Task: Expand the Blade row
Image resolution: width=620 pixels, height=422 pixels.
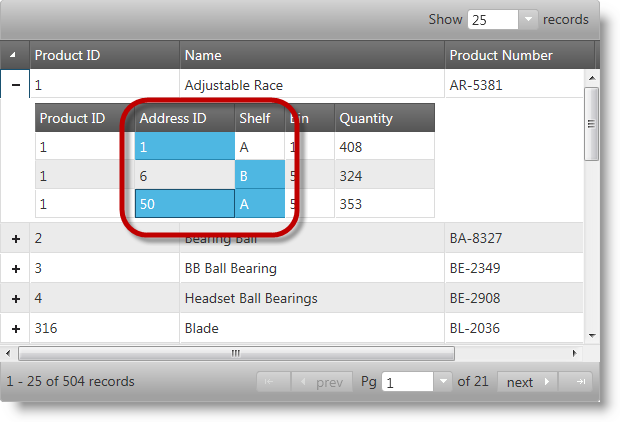Action: click(x=15, y=328)
